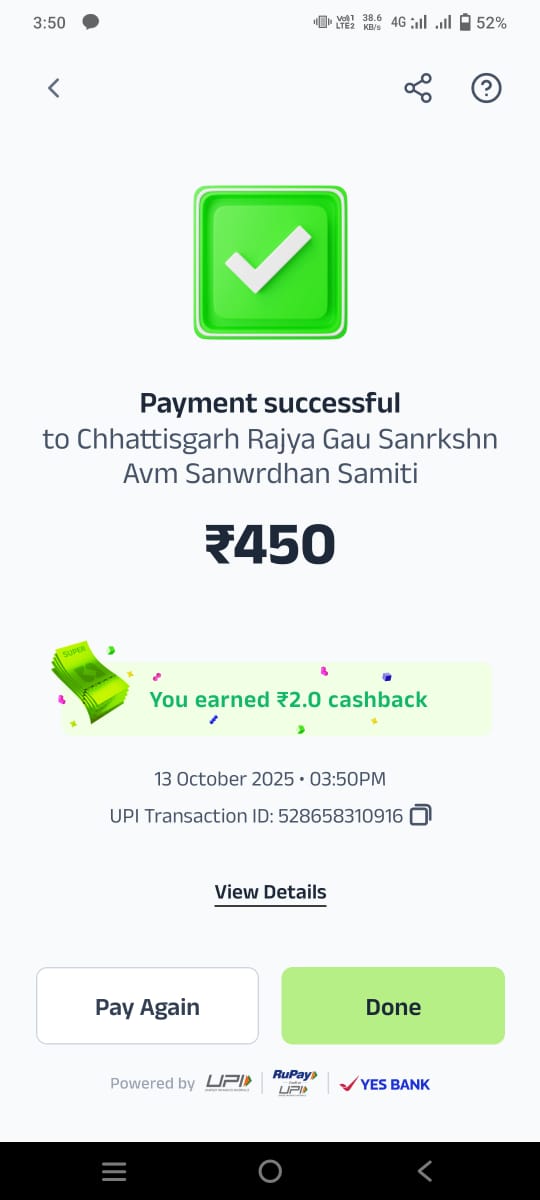The image size is (540, 1200).
Task: Tap the ₹450 amount text
Action: pyautogui.click(x=270, y=545)
